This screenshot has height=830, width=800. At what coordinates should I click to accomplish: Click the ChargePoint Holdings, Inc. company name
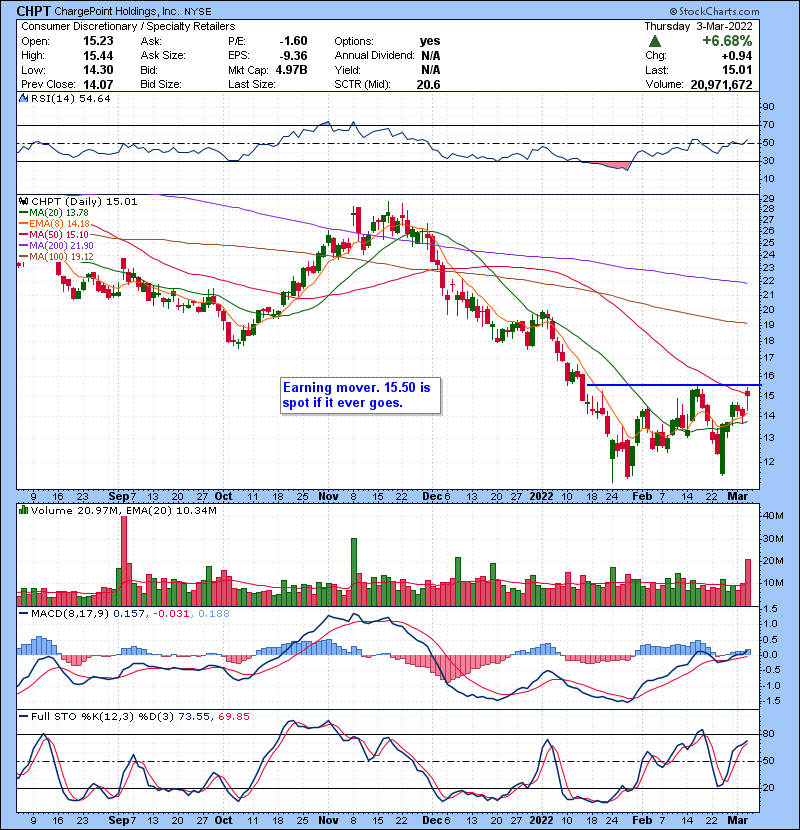pos(116,11)
